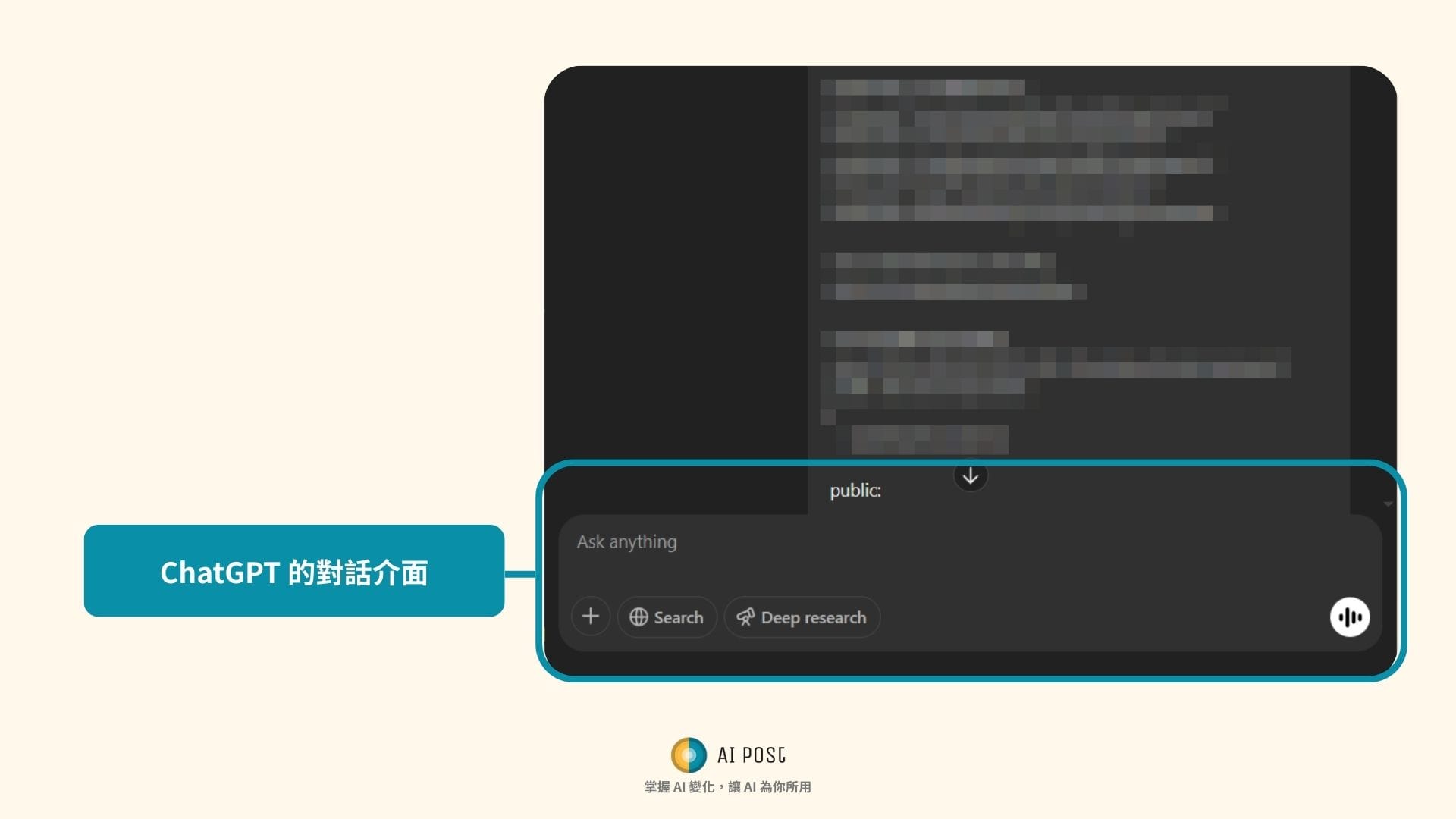Click the small scrollbar down arrow

pyautogui.click(x=1388, y=504)
